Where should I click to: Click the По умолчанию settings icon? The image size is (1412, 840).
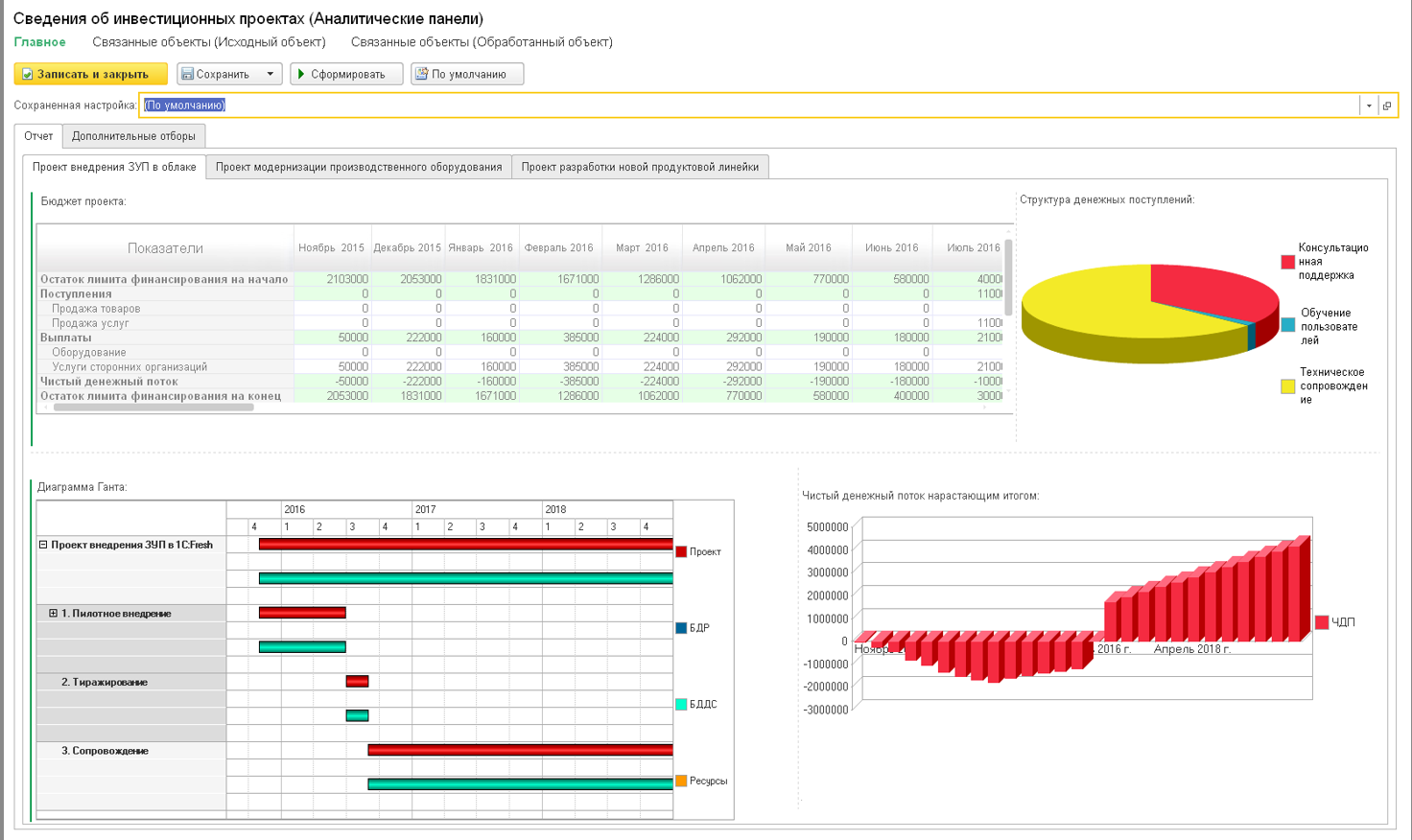click(421, 74)
